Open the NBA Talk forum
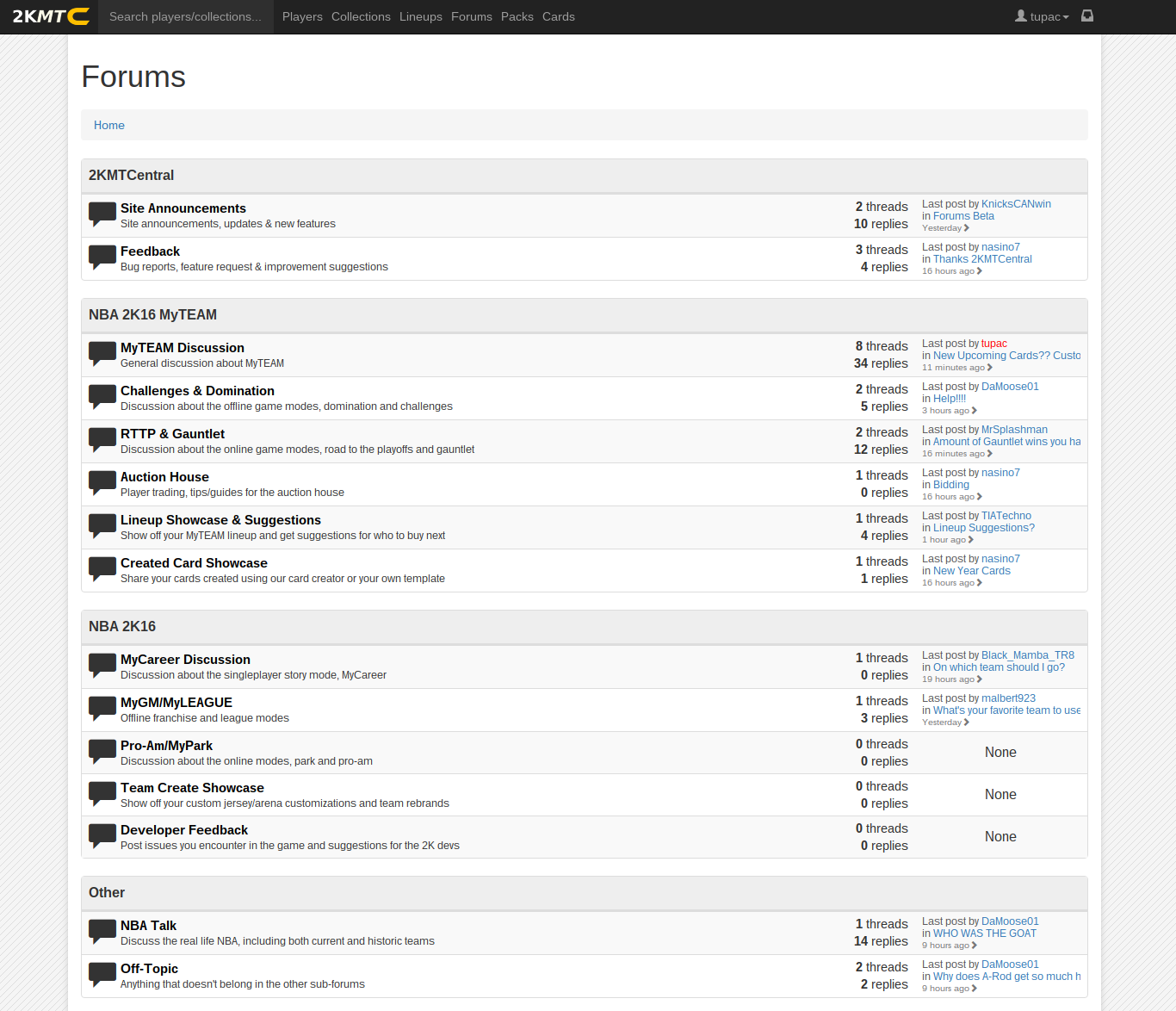 pos(148,926)
